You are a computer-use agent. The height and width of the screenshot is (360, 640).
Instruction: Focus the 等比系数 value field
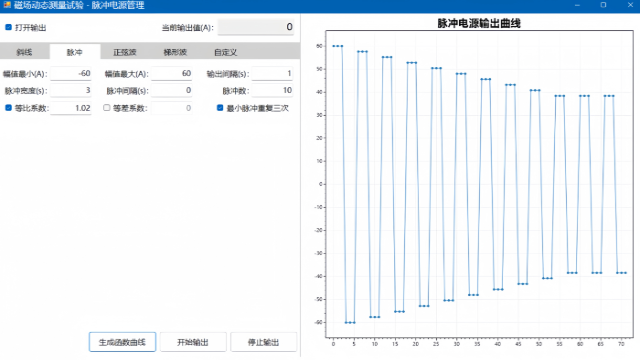pyautogui.click(x=71, y=108)
